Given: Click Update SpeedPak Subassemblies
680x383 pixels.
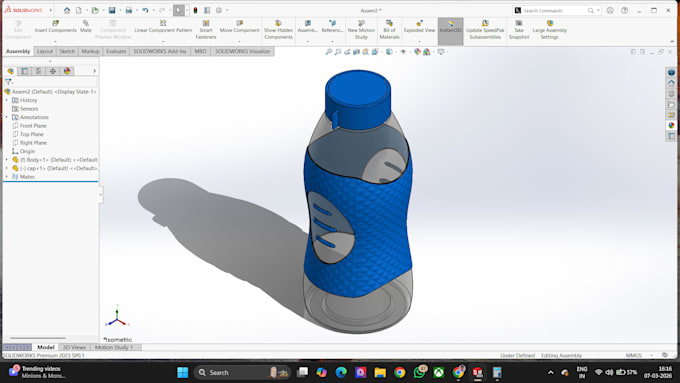Looking at the screenshot, I should click(485, 29).
